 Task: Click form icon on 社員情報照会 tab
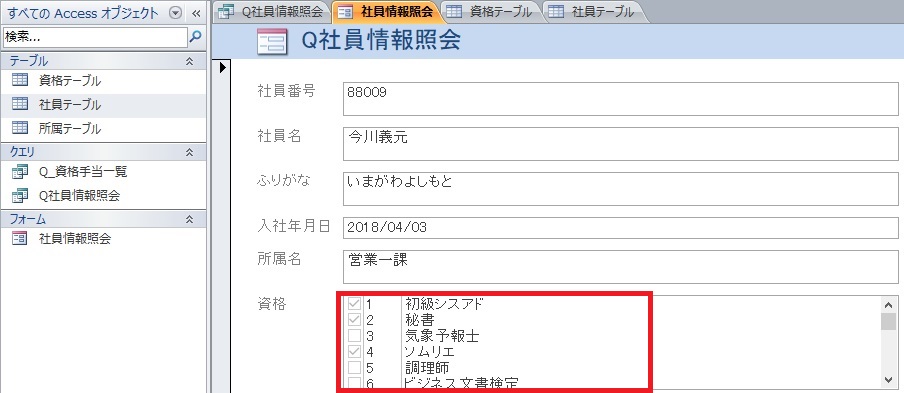[345, 12]
